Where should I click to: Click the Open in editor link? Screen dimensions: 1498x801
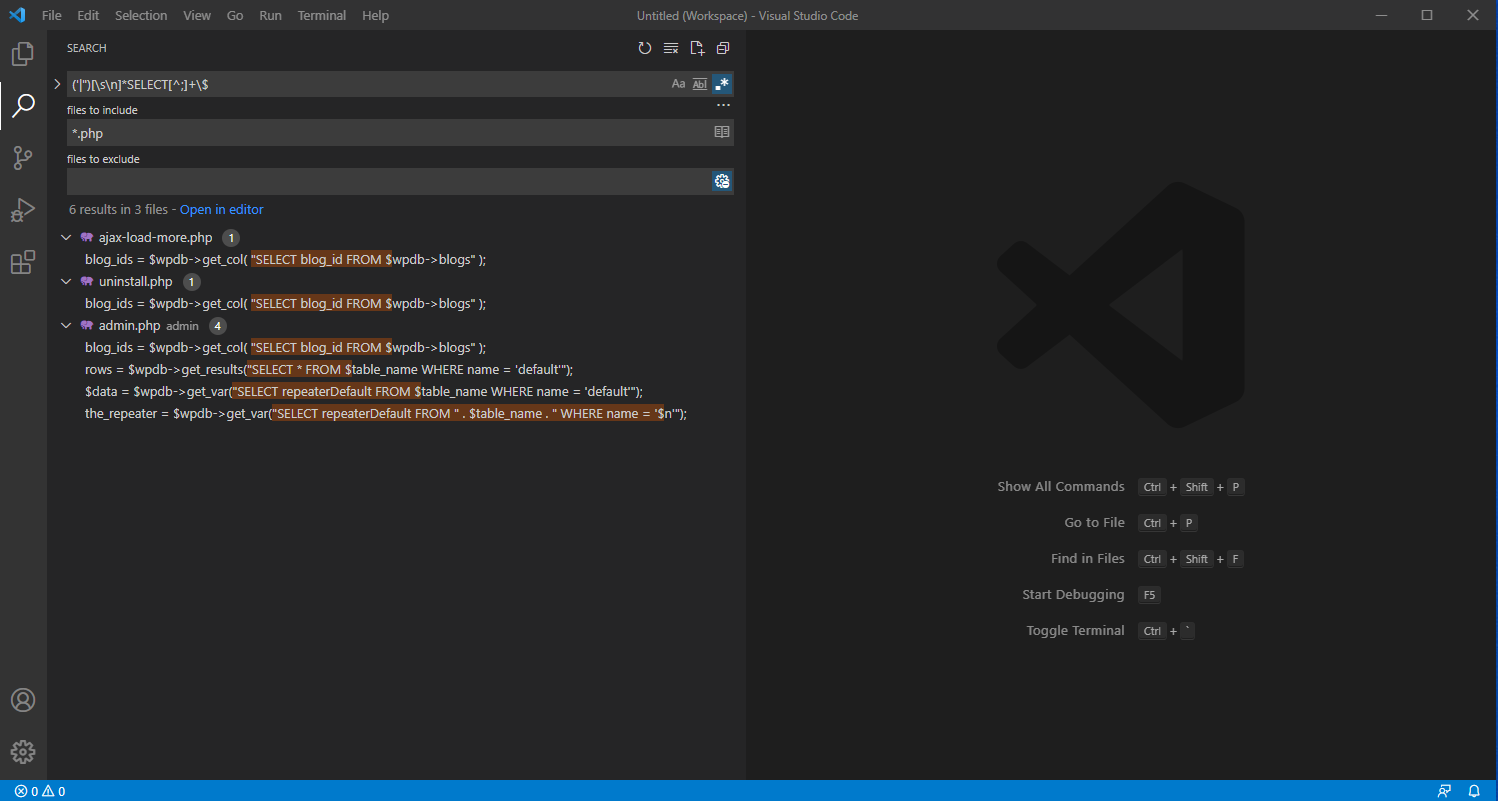[222, 210]
